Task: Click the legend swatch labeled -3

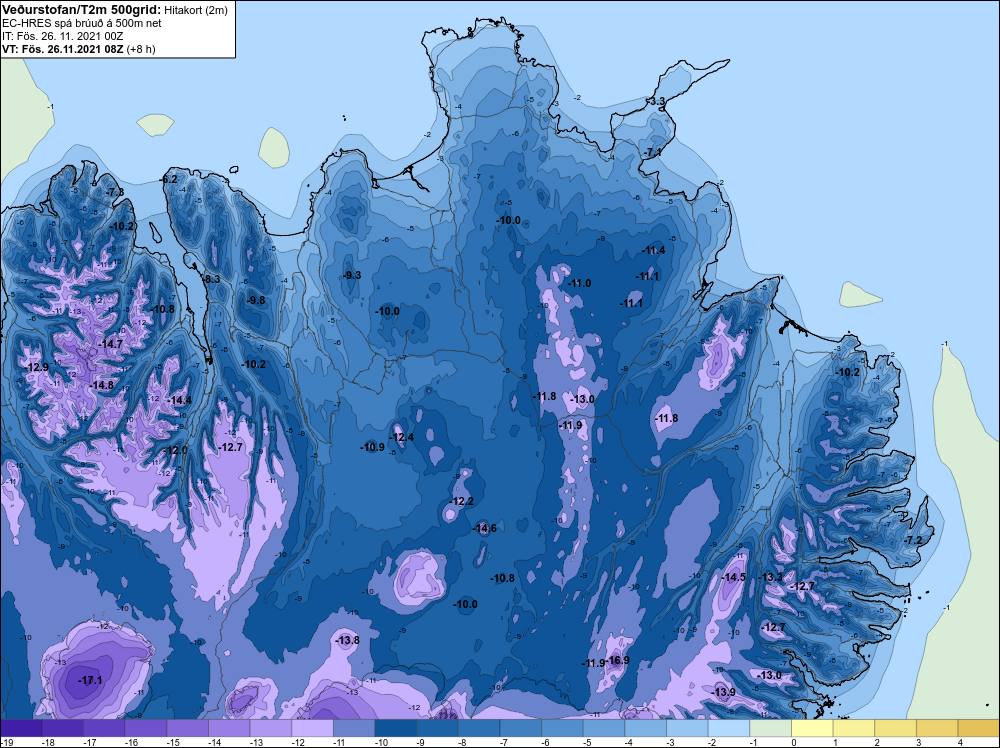Action: (688, 728)
